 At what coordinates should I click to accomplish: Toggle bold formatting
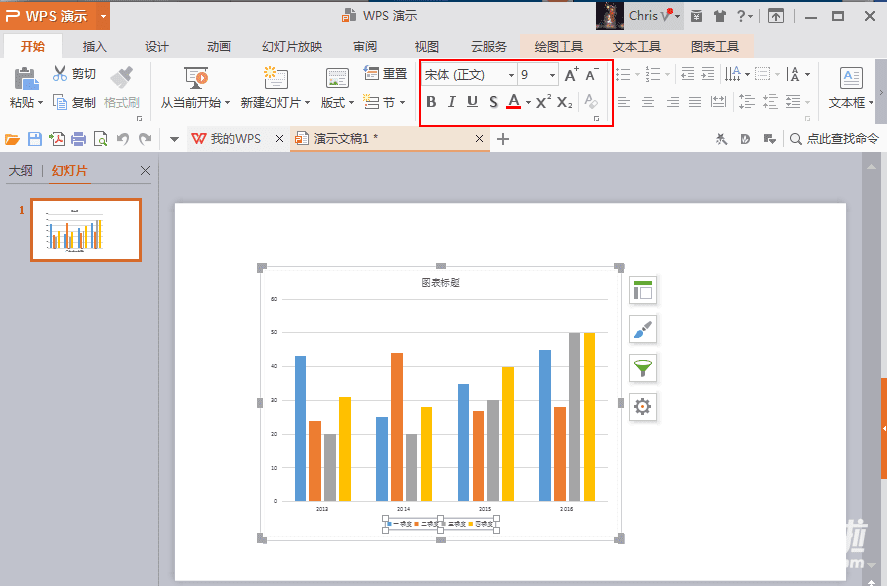click(431, 101)
